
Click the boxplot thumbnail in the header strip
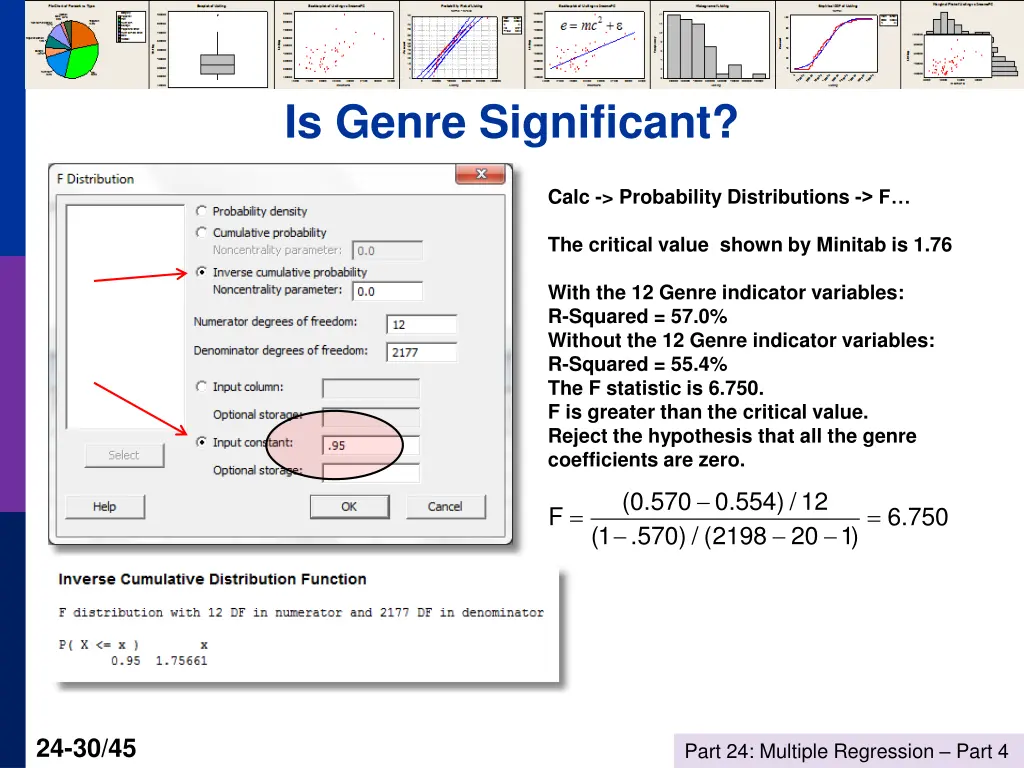(212, 44)
